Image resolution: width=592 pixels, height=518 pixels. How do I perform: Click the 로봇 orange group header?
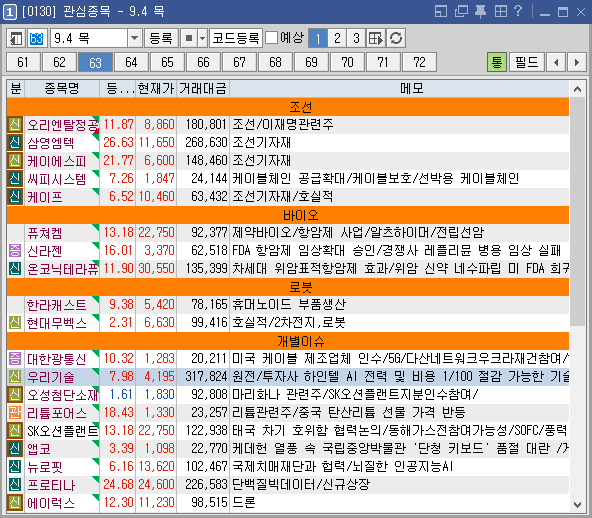pyautogui.click(x=288, y=287)
